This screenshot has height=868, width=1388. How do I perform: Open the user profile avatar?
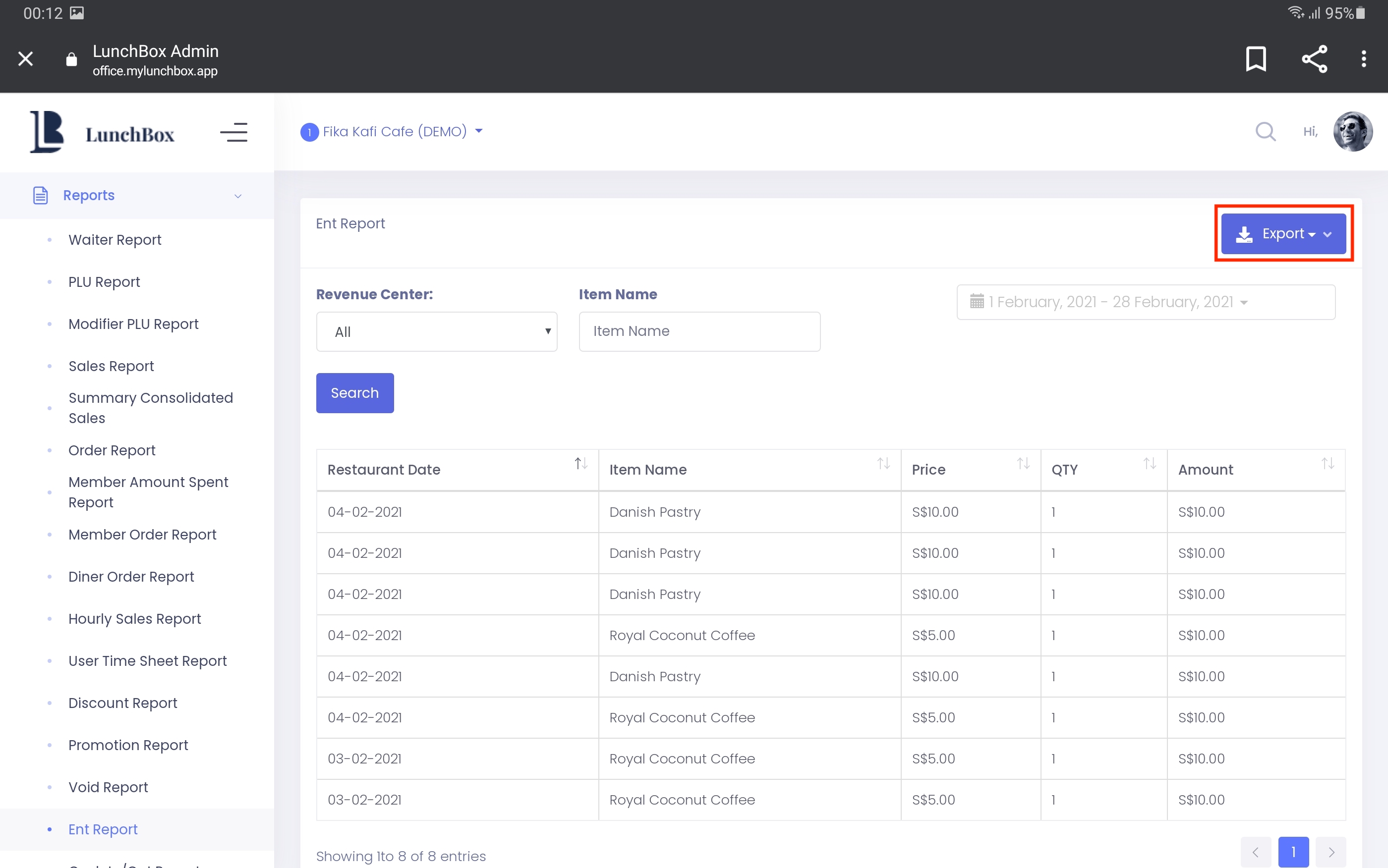coord(1352,131)
